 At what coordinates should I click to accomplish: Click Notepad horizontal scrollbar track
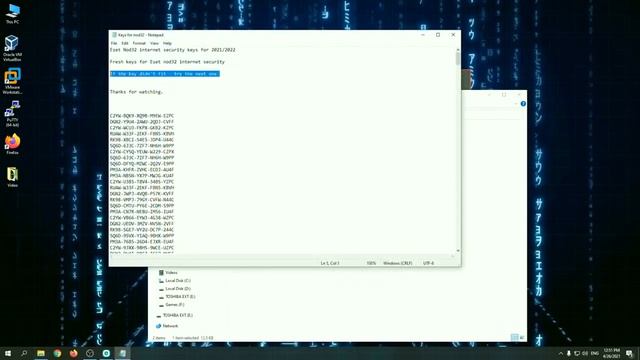pos(282,256)
